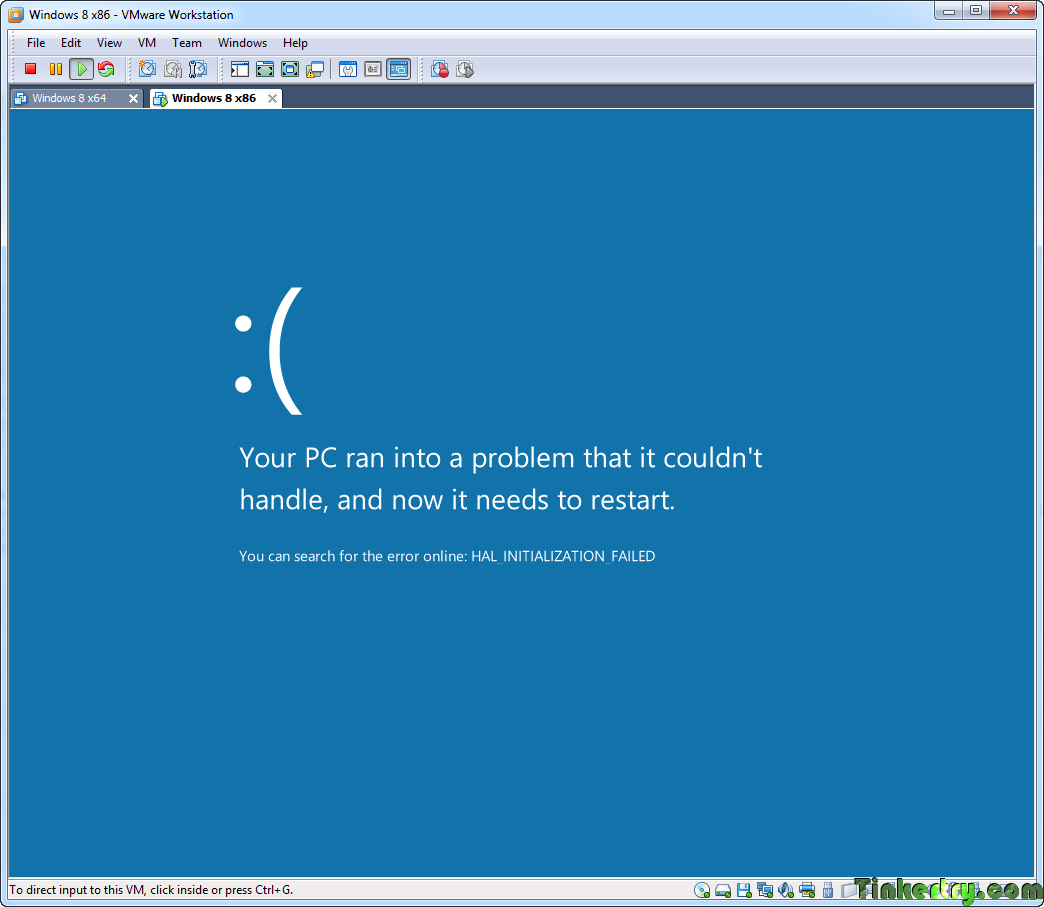Enter full screen mode toolbar icon

290,69
